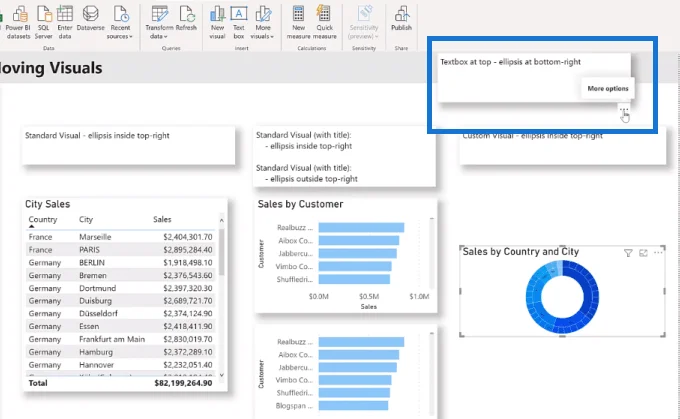
Task: Click the City Sales table scrollbar thumb
Action: point(222,252)
